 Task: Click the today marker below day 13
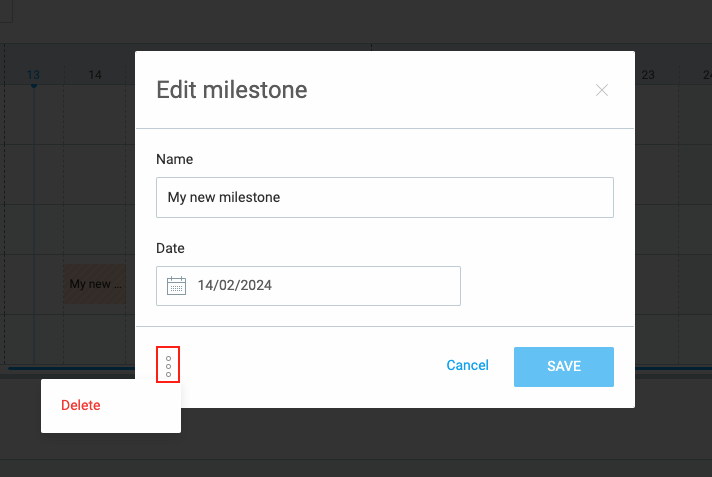click(x=33, y=86)
